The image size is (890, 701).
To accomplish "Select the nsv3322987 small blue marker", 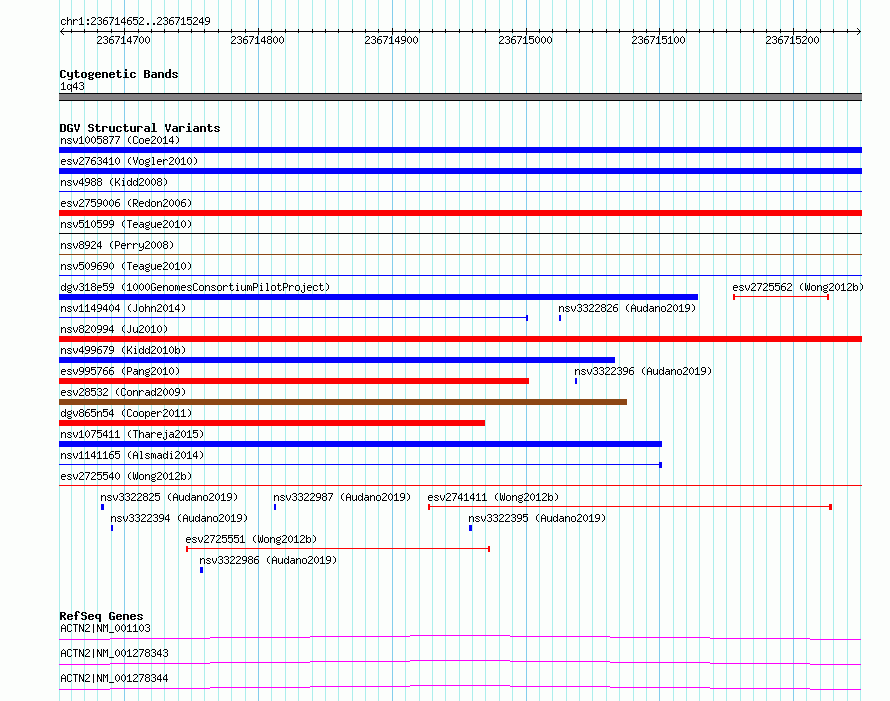I will [x=275, y=507].
